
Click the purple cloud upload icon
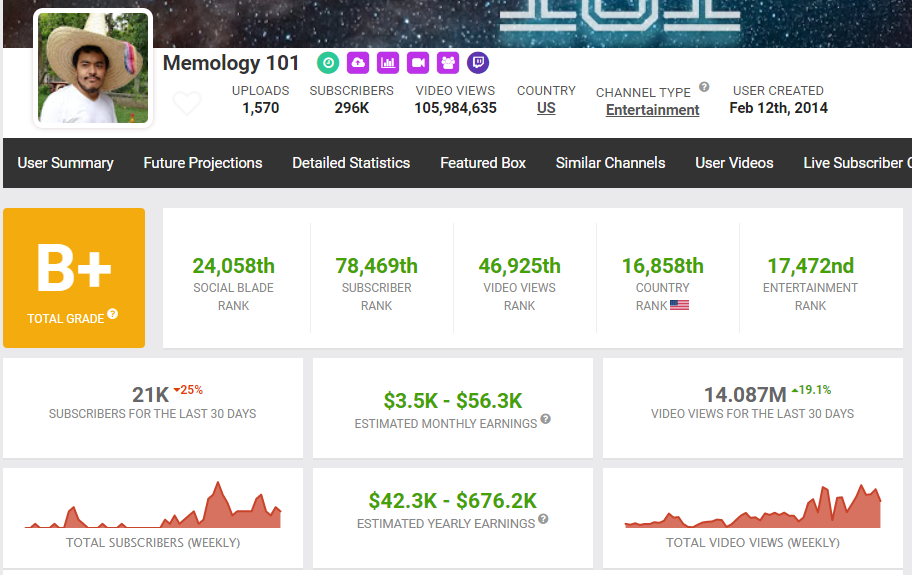tap(358, 63)
